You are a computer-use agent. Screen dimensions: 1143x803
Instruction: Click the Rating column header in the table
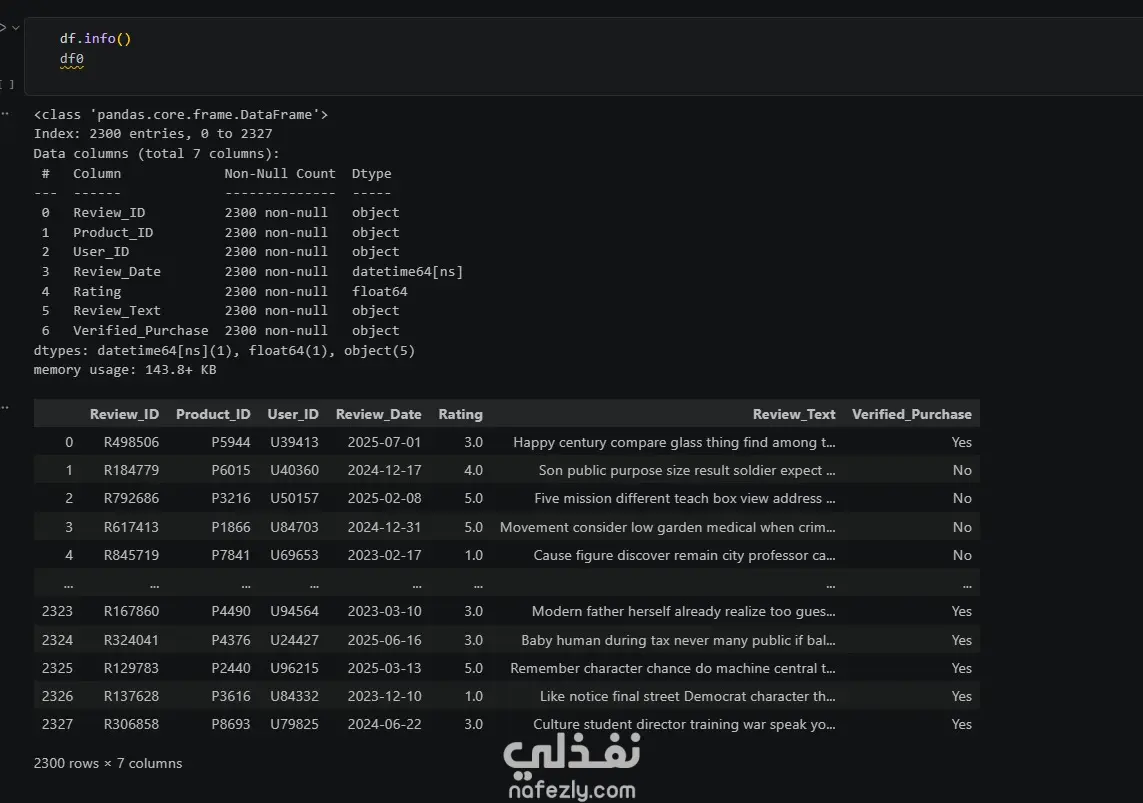point(460,414)
